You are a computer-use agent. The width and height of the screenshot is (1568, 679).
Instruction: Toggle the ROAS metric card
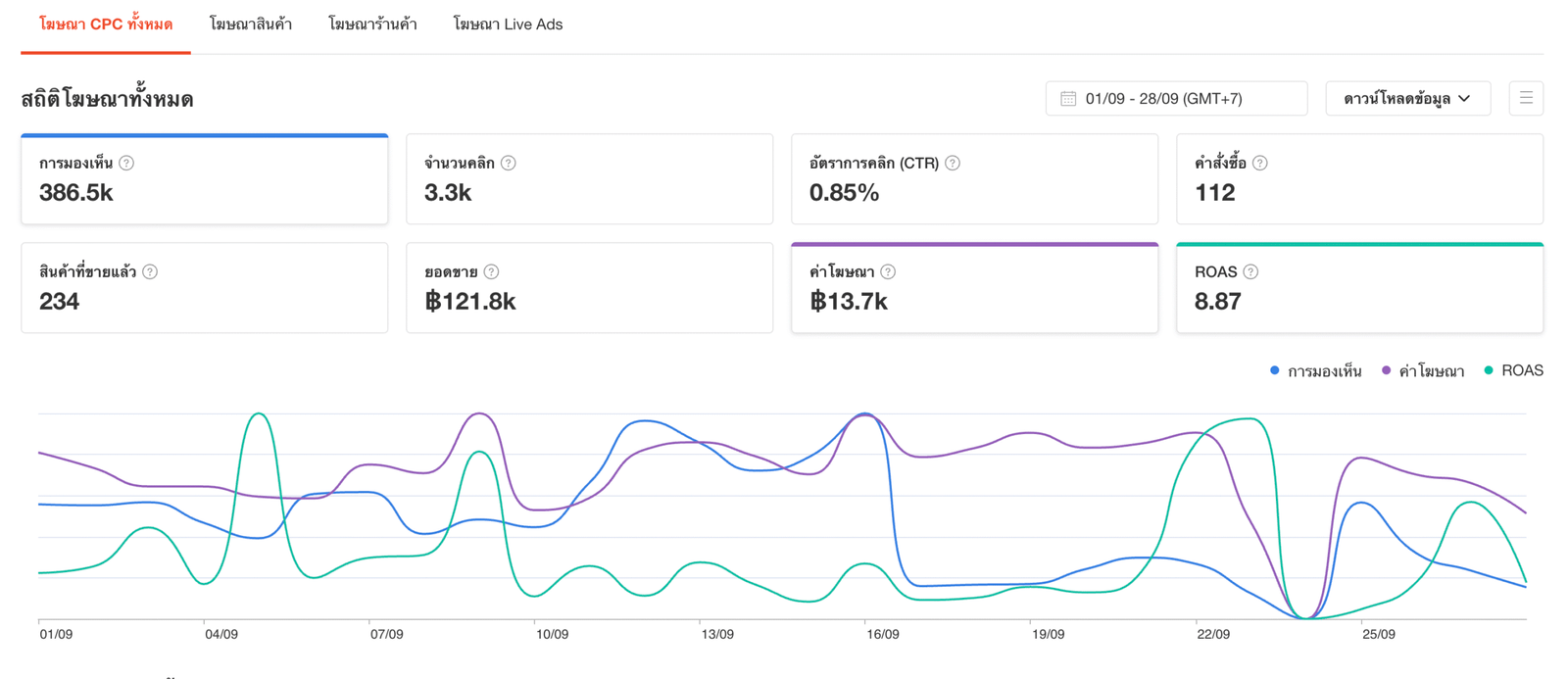(1359, 289)
